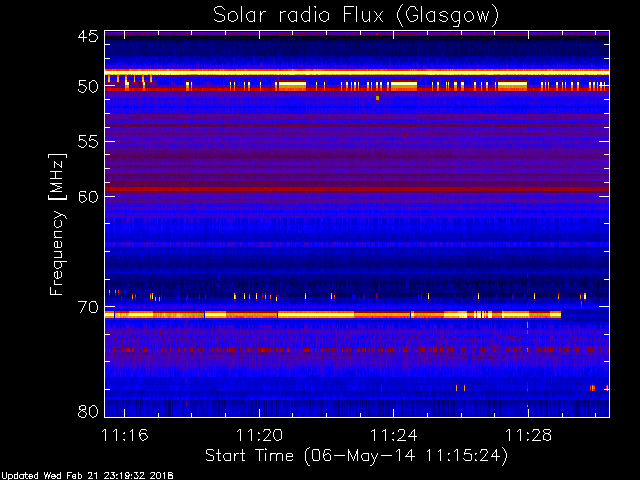Click the yellow emission band near 71 MHz
Viewport: 640px width, 480px height.
[x=333, y=315]
